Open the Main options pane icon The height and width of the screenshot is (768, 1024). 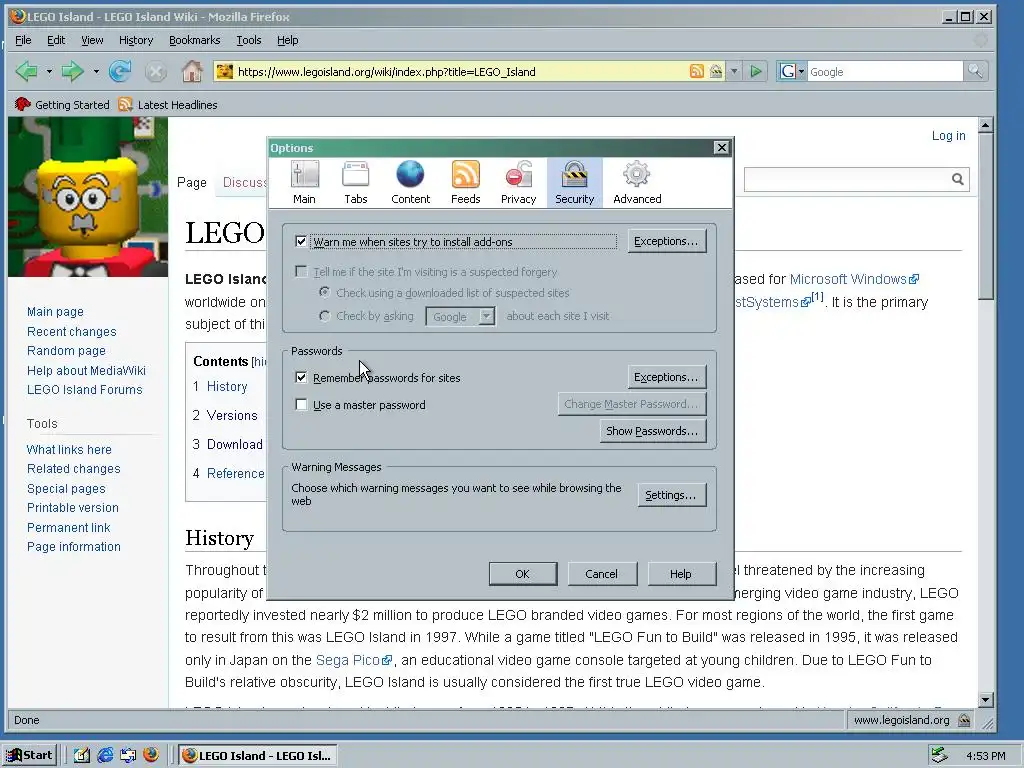[304, 183]
